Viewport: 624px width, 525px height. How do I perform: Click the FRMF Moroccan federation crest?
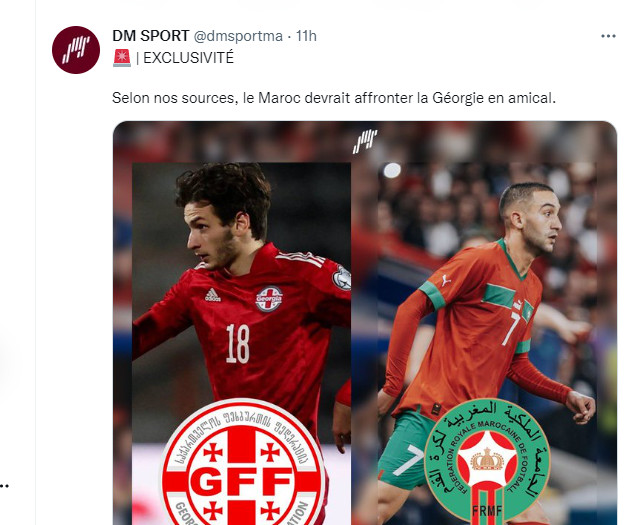coord(487,461)
